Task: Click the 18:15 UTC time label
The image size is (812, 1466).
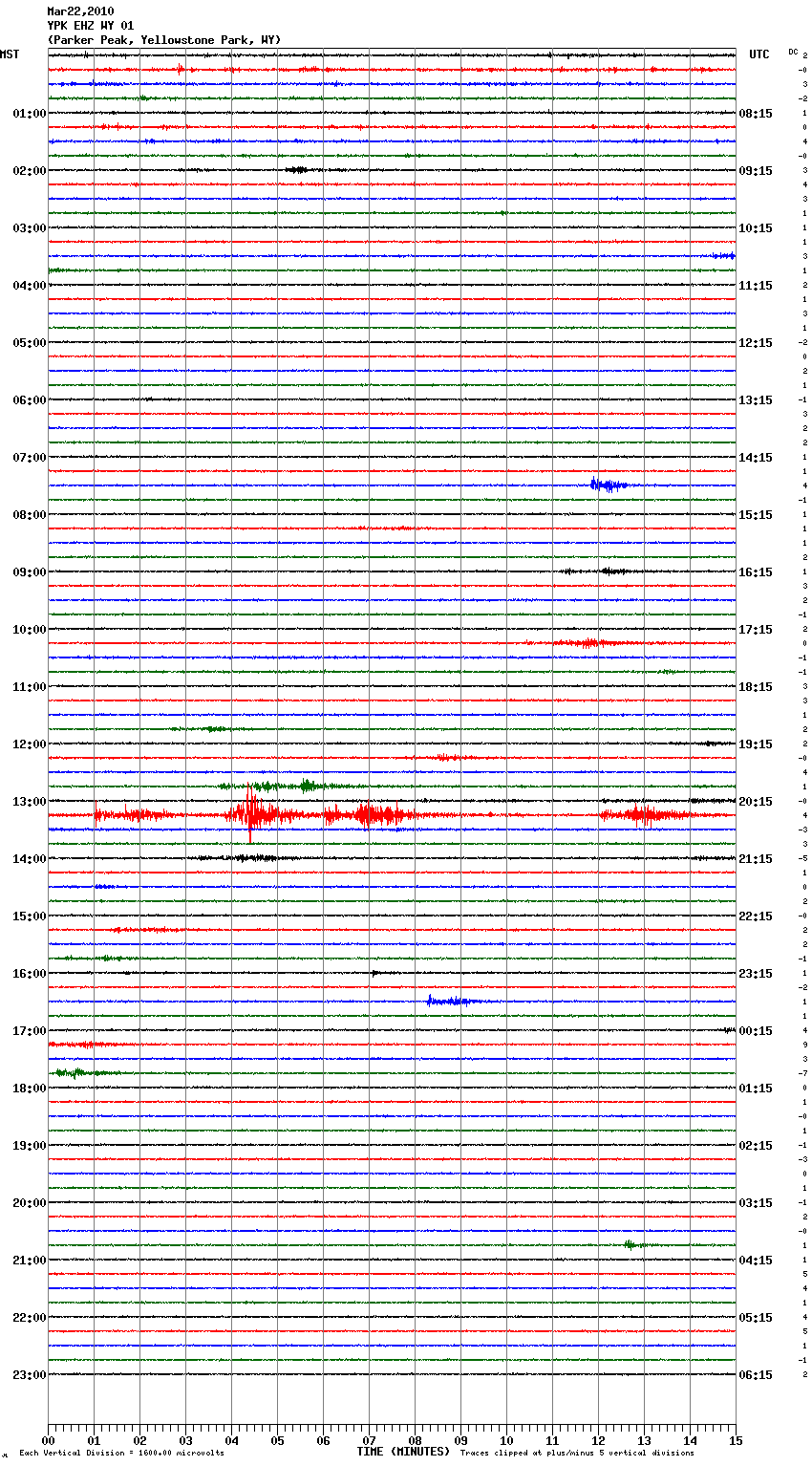Action: click(756, 687)
